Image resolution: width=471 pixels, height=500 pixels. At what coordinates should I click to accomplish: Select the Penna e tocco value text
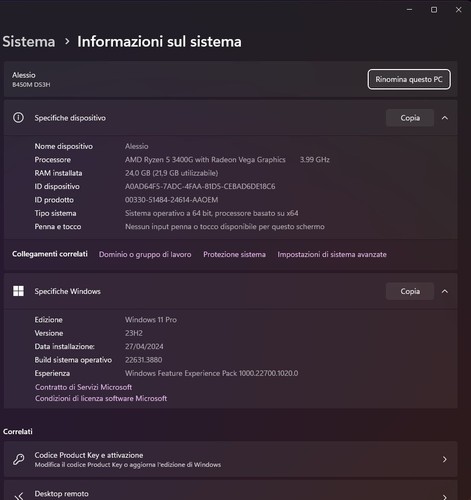click(225, 227)
